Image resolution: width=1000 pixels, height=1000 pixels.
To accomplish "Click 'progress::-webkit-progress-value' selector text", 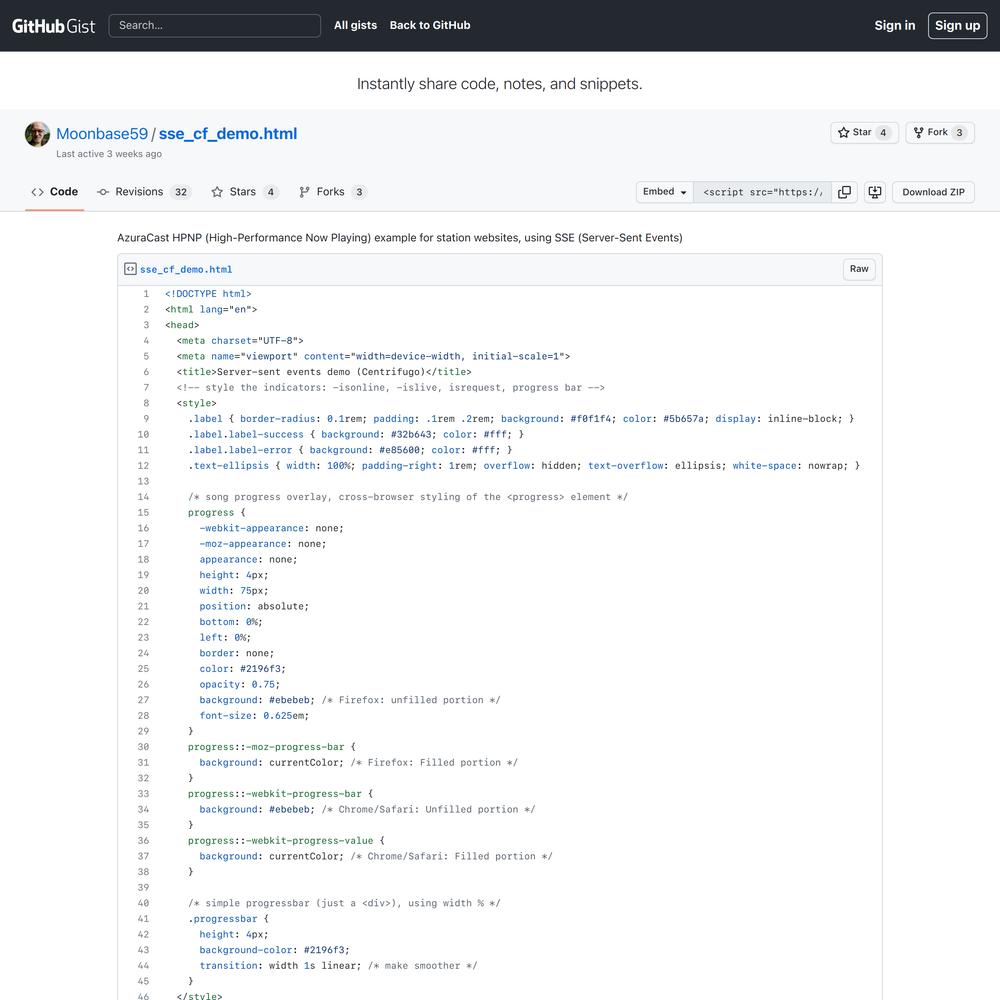I will coord(281,841).
